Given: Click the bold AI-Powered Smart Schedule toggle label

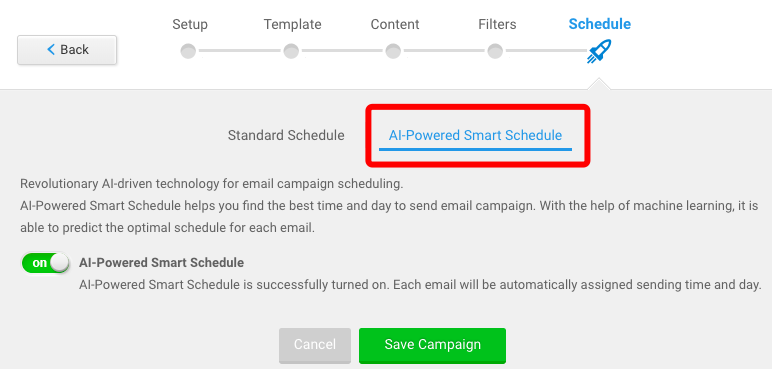Looking at the screenshot, I should pos(161,263).
